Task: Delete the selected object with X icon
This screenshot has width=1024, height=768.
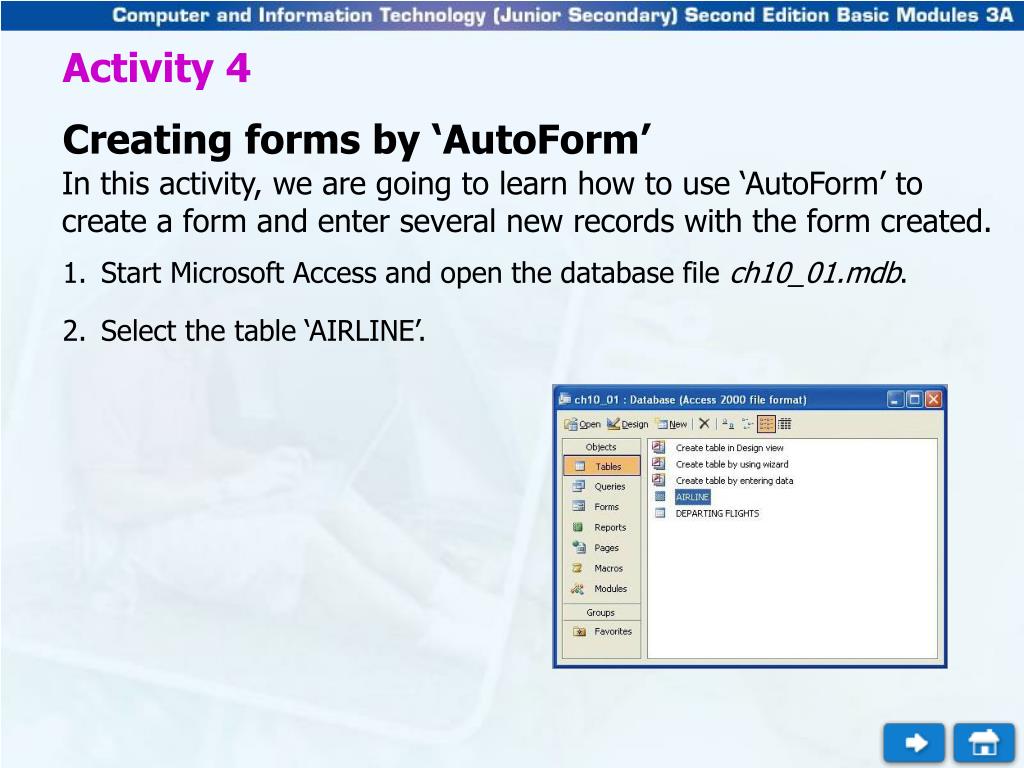Action: (x=704, y=424)
